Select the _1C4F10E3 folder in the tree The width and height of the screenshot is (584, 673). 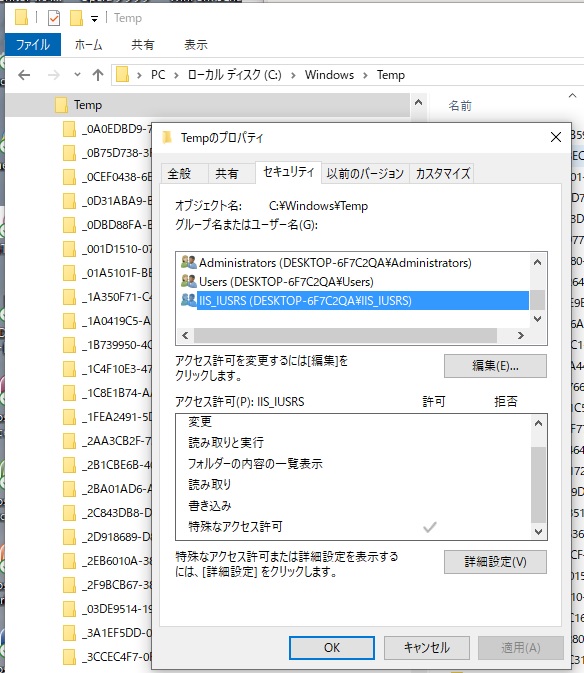107,369
